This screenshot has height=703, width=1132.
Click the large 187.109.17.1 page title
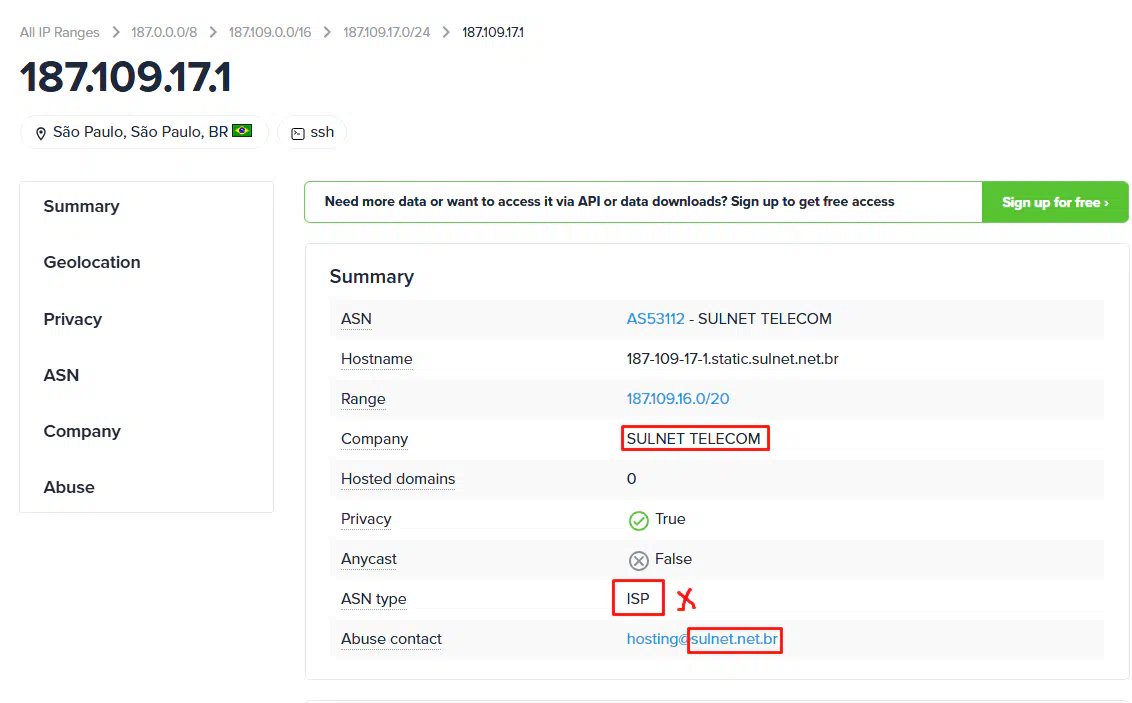(x=126, y=77)
